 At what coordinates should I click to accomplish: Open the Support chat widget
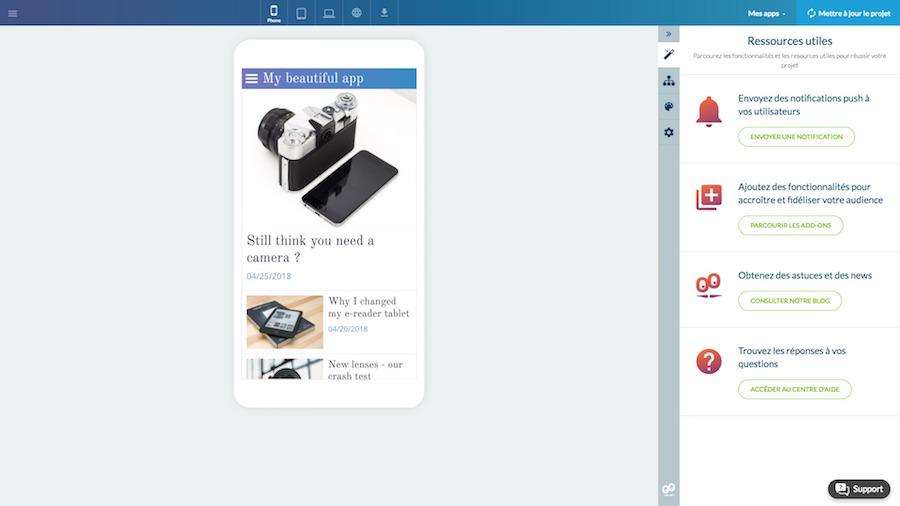point(859,489)
